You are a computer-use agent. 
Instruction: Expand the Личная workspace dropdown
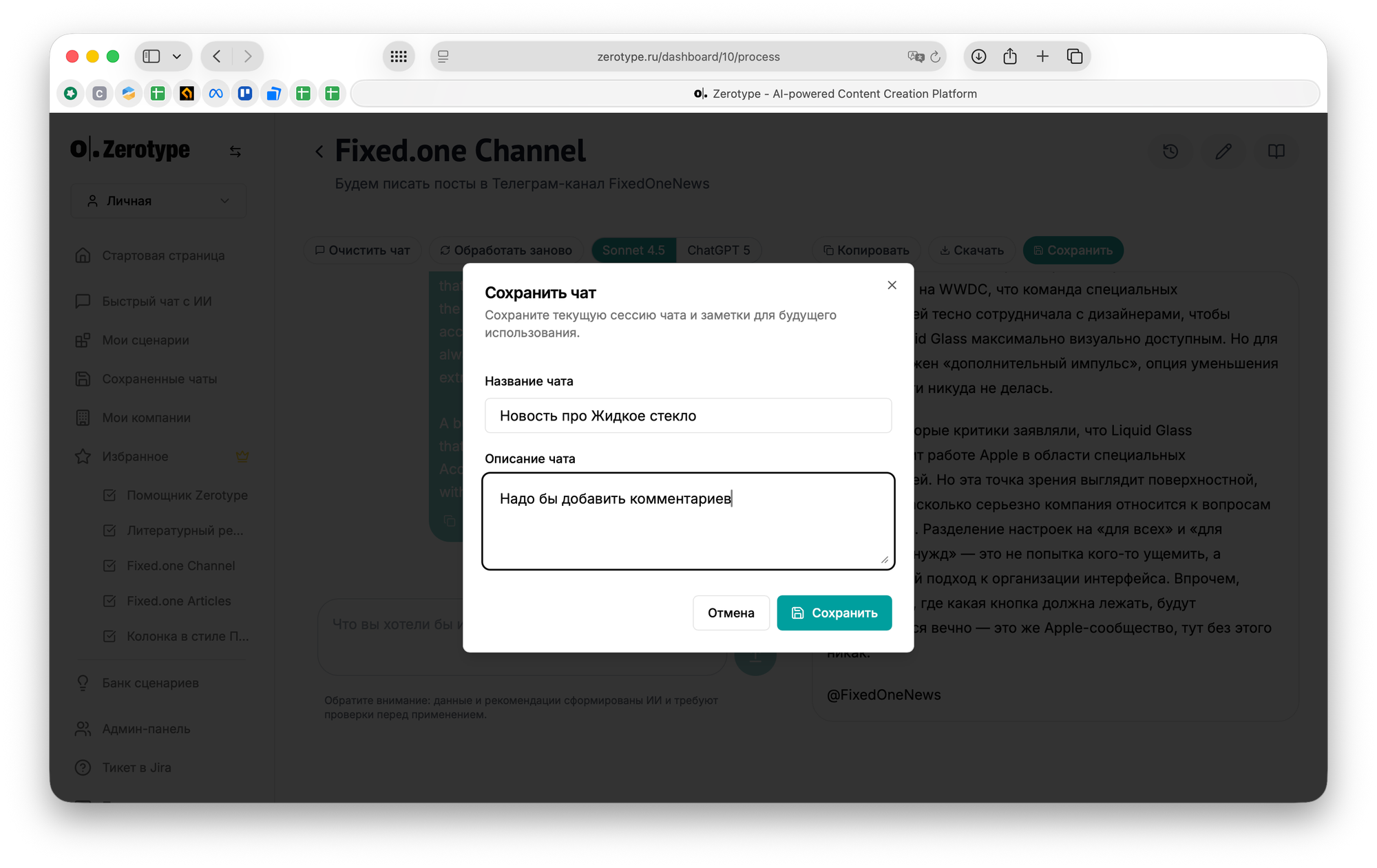158,201
